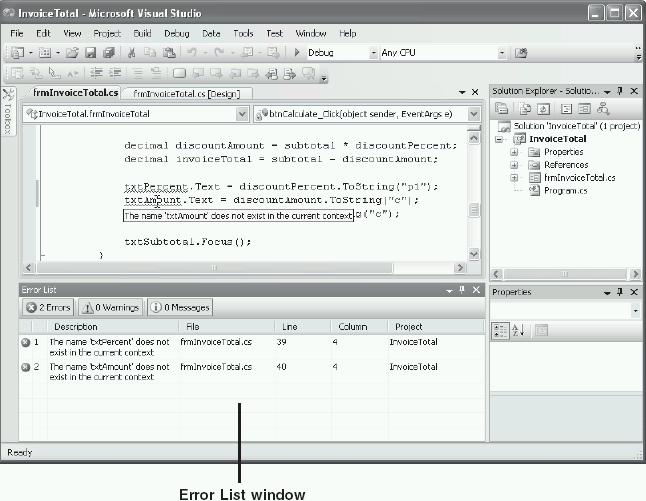Viewport: 646px width, 501px height.
Task: Toggle the 0 Messages filter
Action: coord(180,307)
